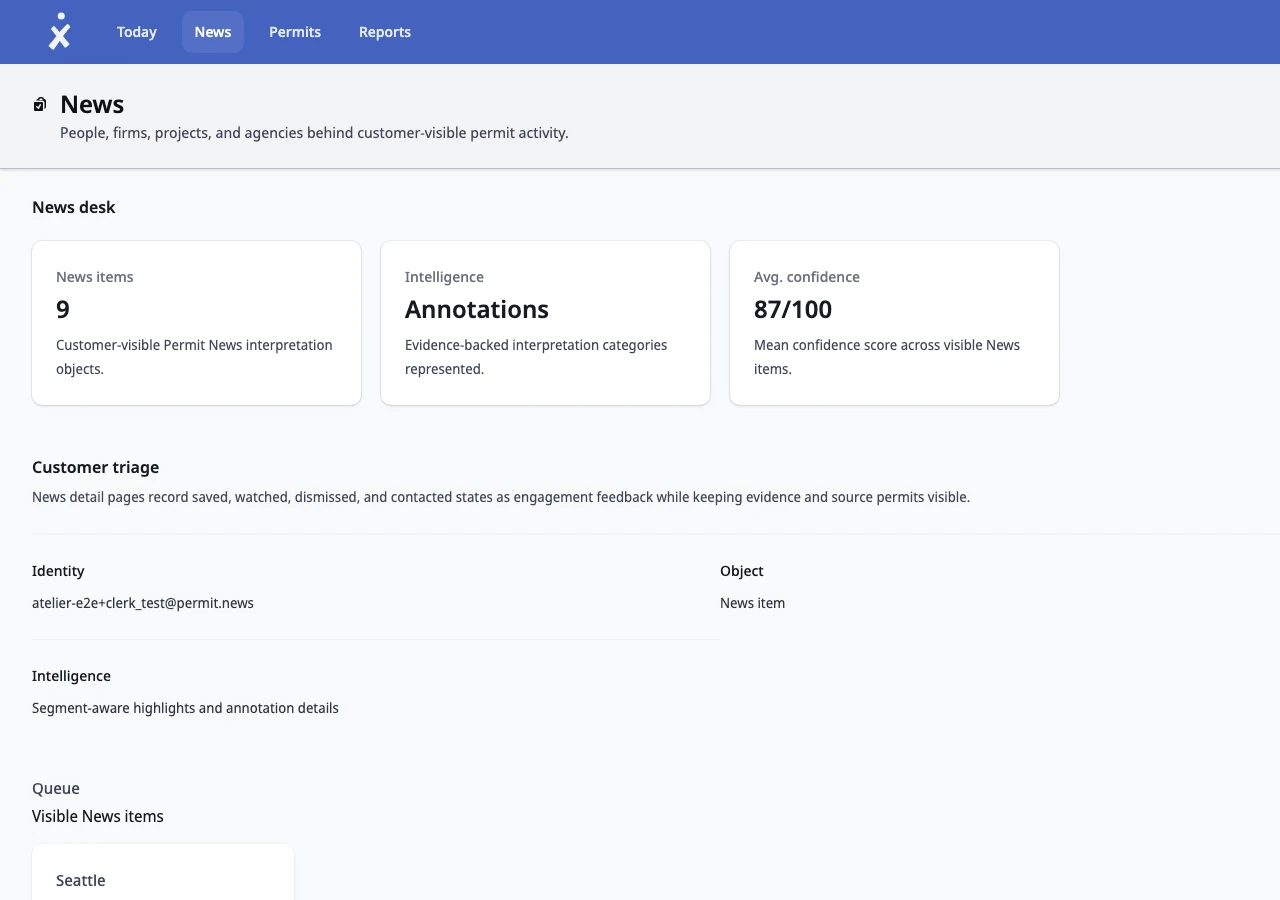
Task: Click "Customer-visible Permit News interpretation" description
Action: 194,357
